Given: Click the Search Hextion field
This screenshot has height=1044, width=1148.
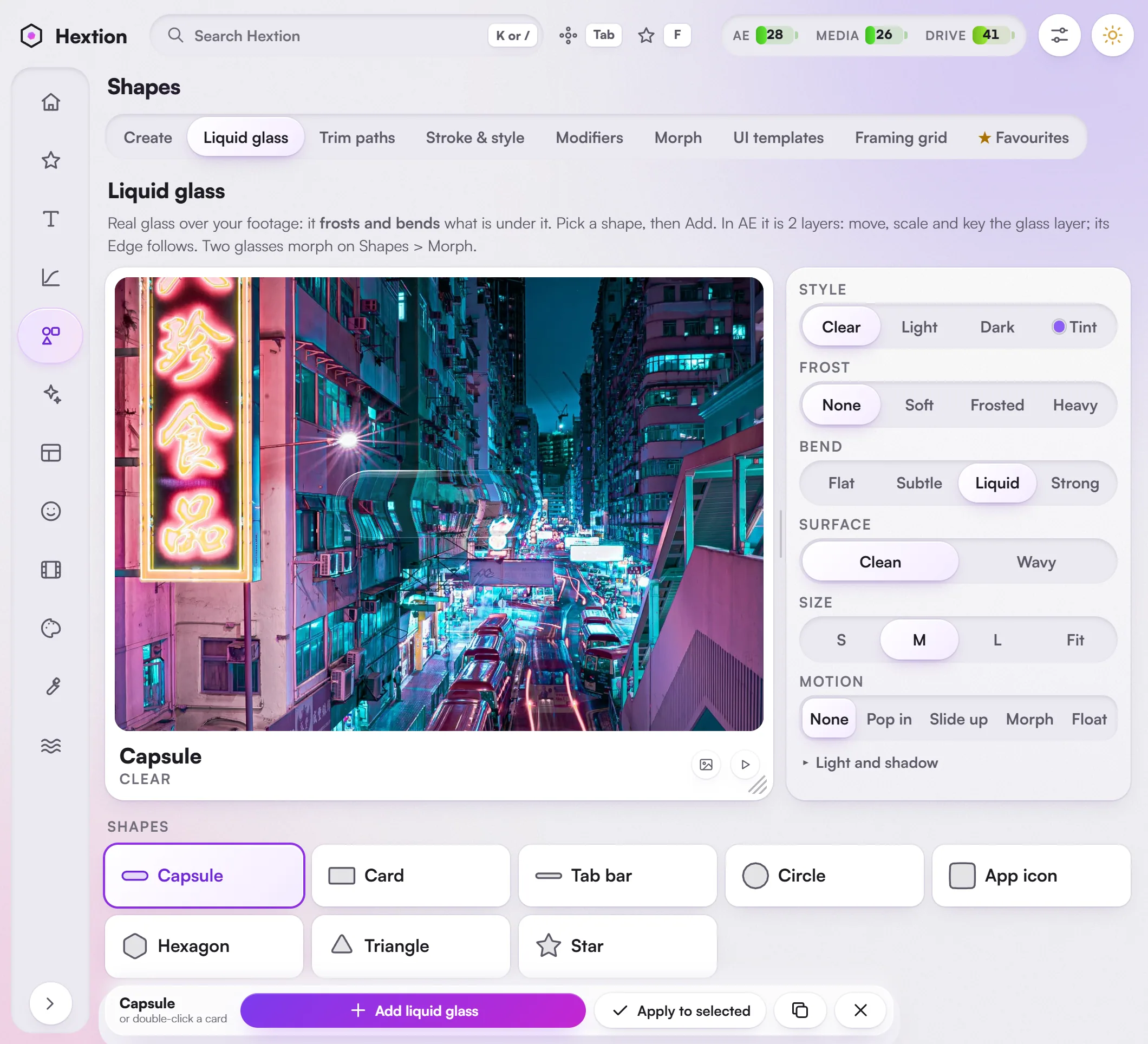Looking at the screenshot, I should pos(346,35).
